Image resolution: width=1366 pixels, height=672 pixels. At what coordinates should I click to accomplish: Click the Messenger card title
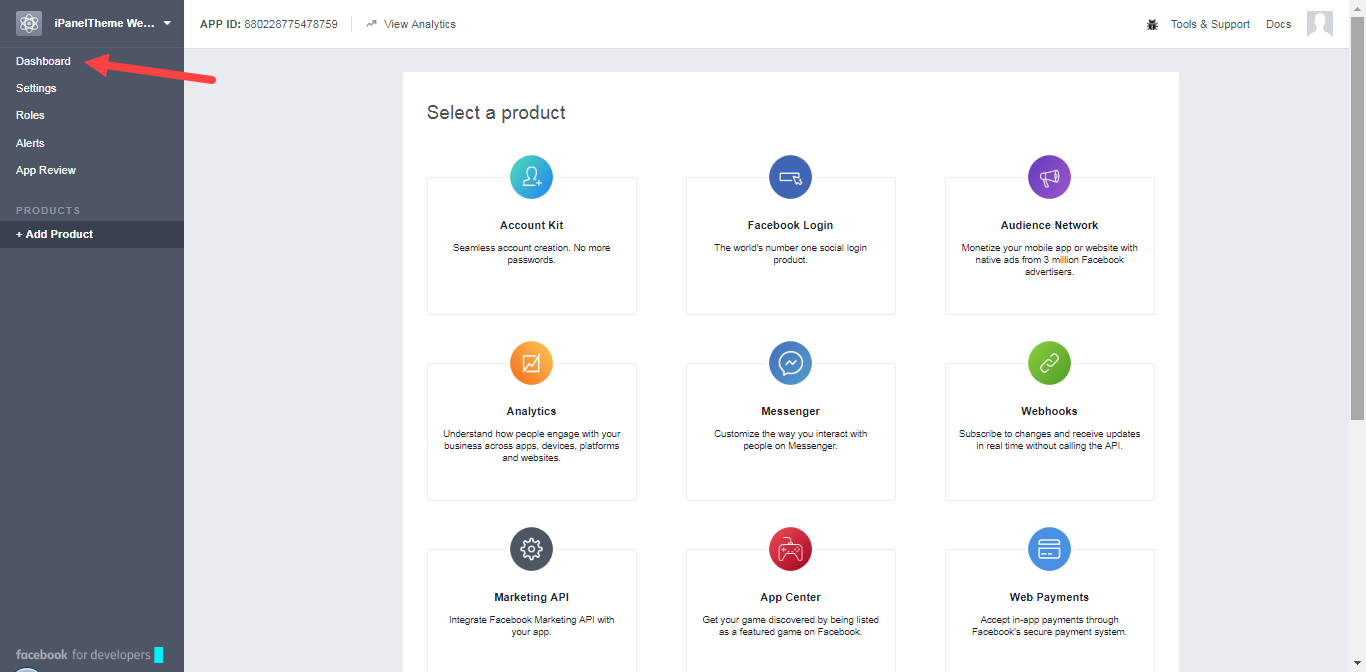tap(790, 411)
